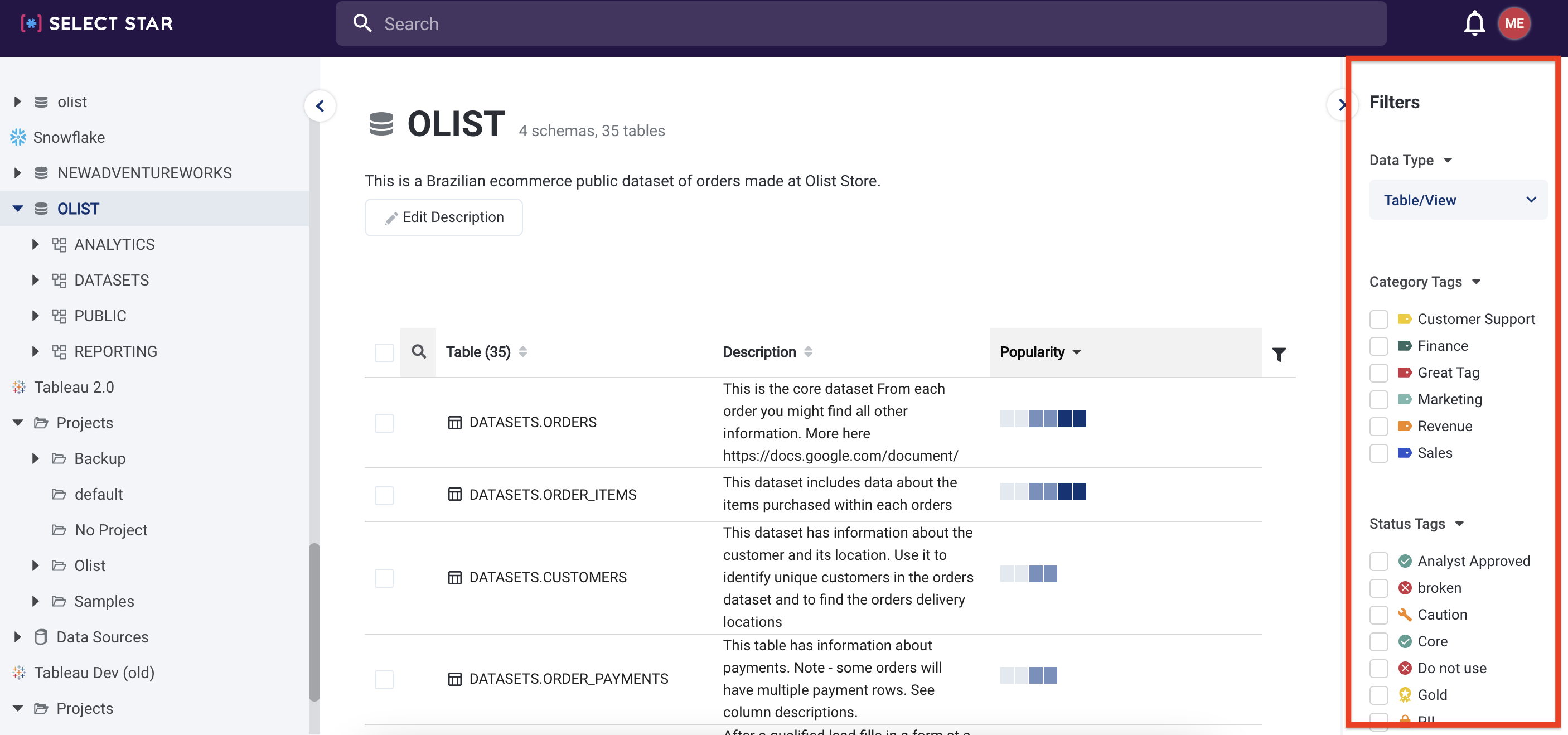
Task: Click the DATASETS.ORDER_PAYMENTS table icon
Action: [454, 678]
